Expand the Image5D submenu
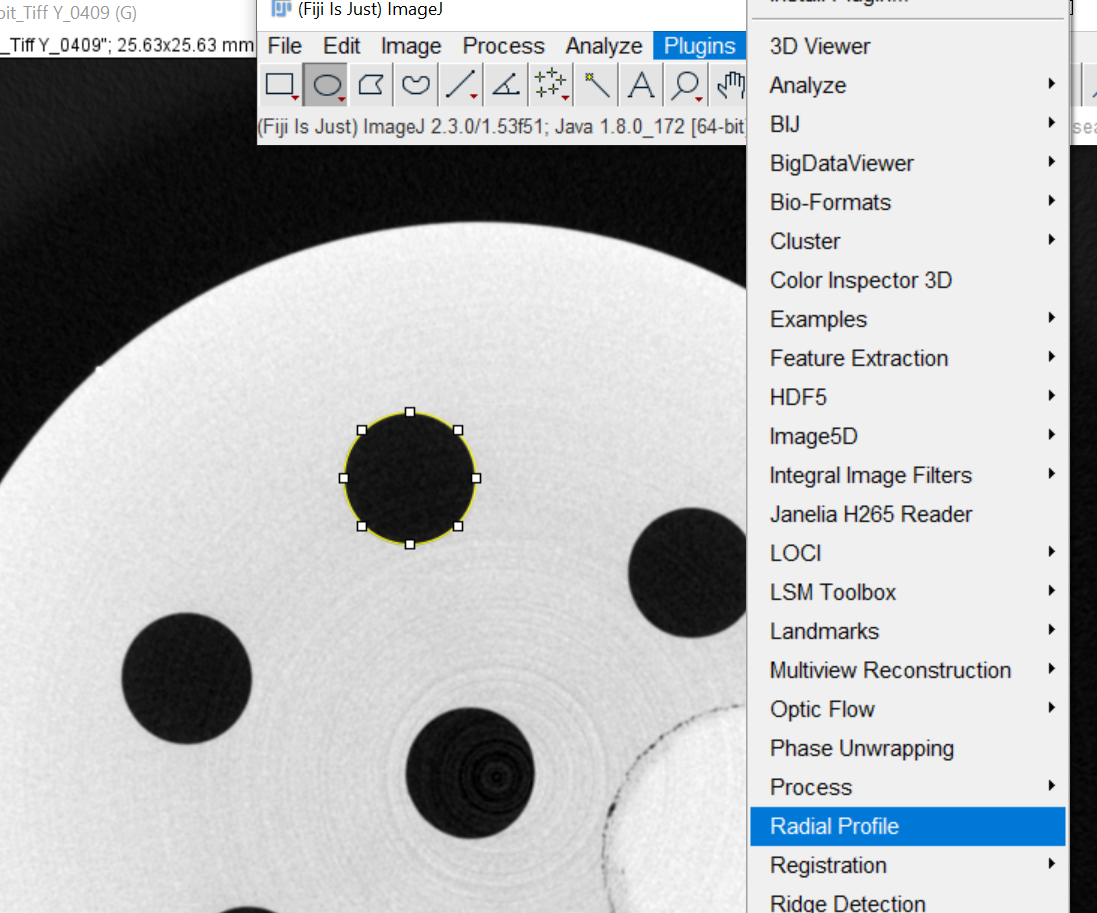This screenshot has width=1097, height=913. (907, 437)
